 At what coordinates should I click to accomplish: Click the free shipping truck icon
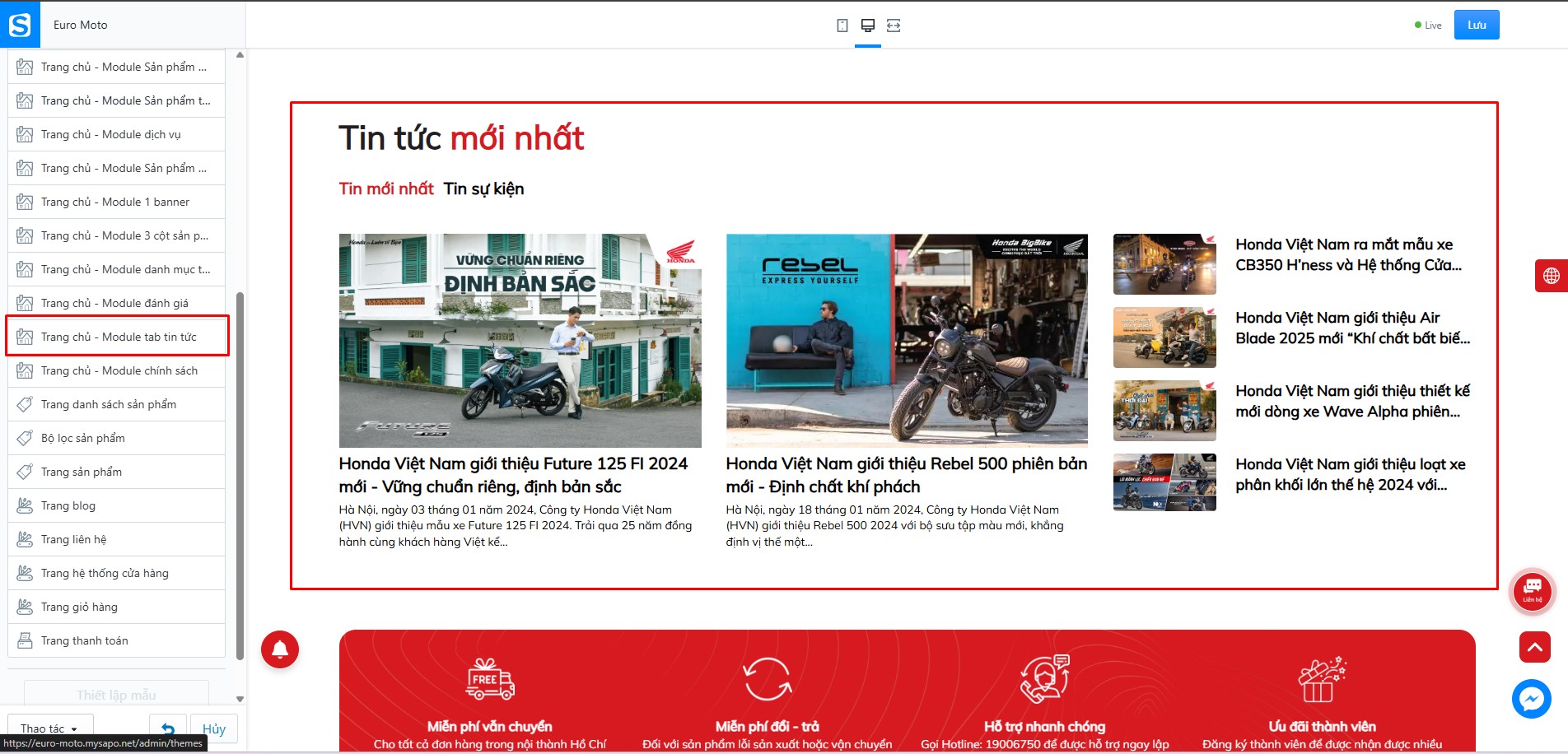pyautogui.click(x=490, y=679)
